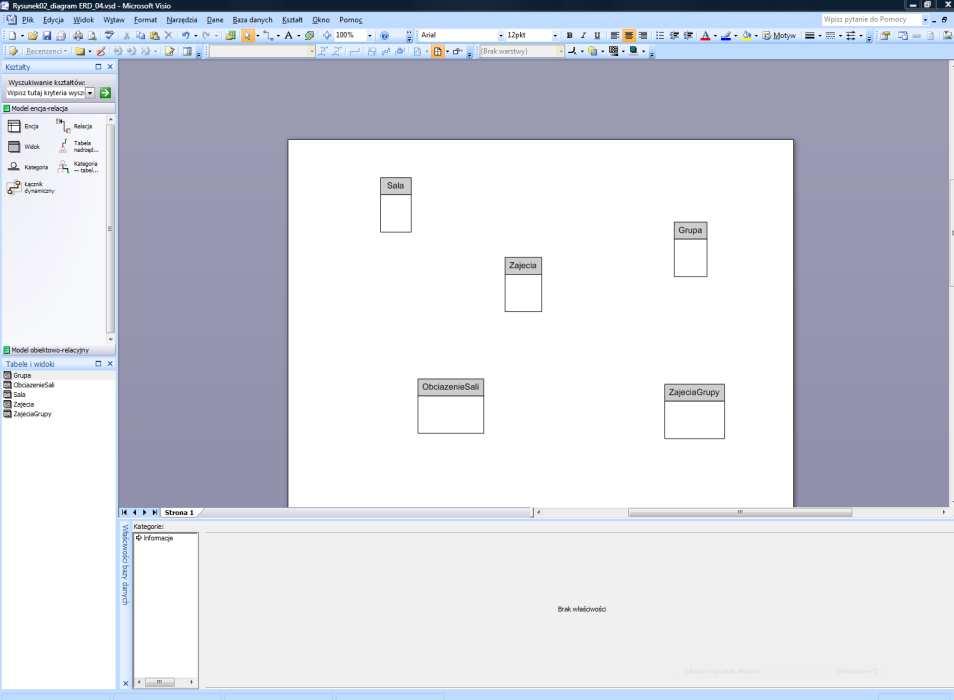Pick the Relacja shape in the stencil
954x700 pixels.
(x=75, y=126)
